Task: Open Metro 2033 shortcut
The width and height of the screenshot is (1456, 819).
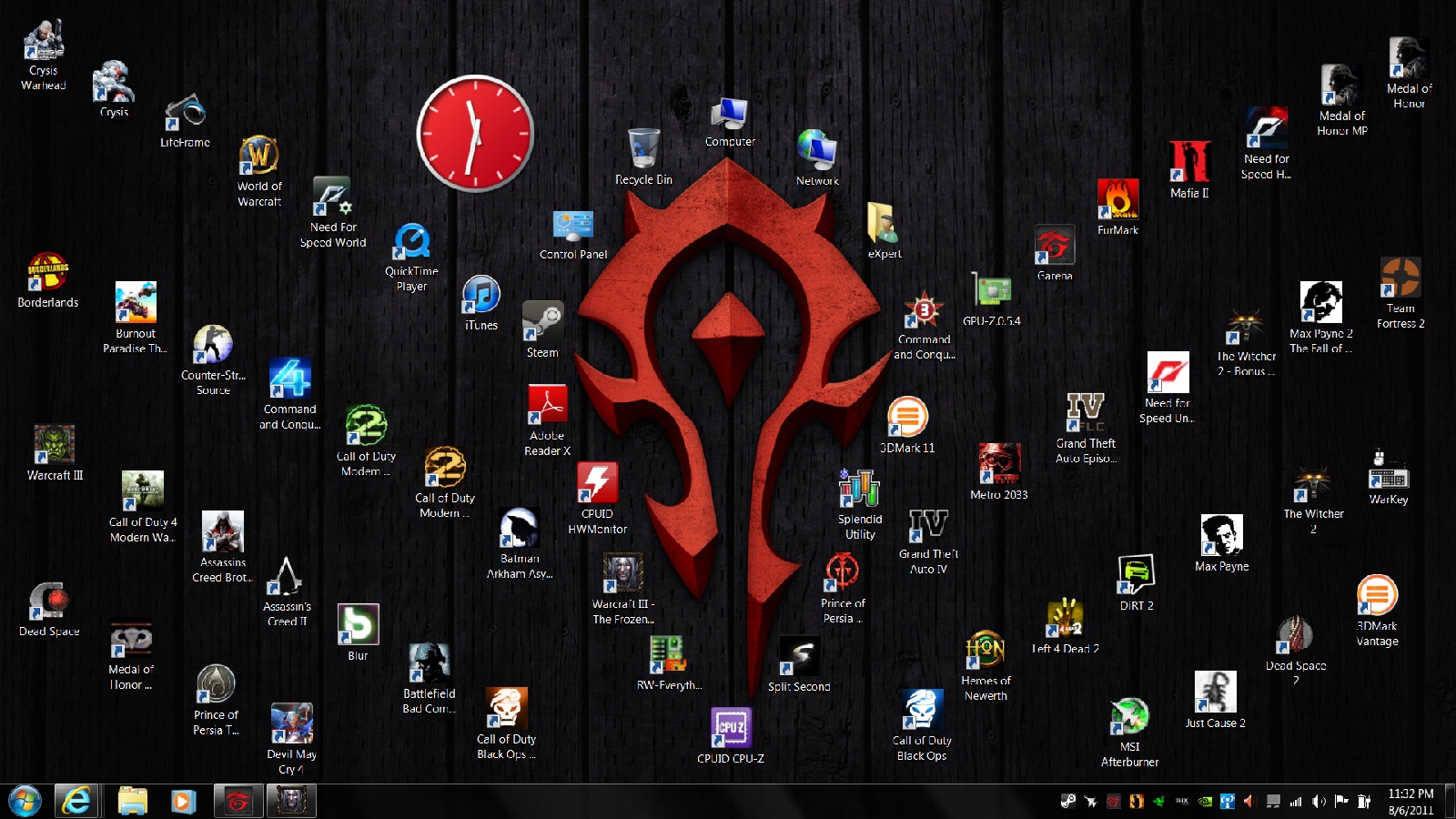Action: pos(999,472)
